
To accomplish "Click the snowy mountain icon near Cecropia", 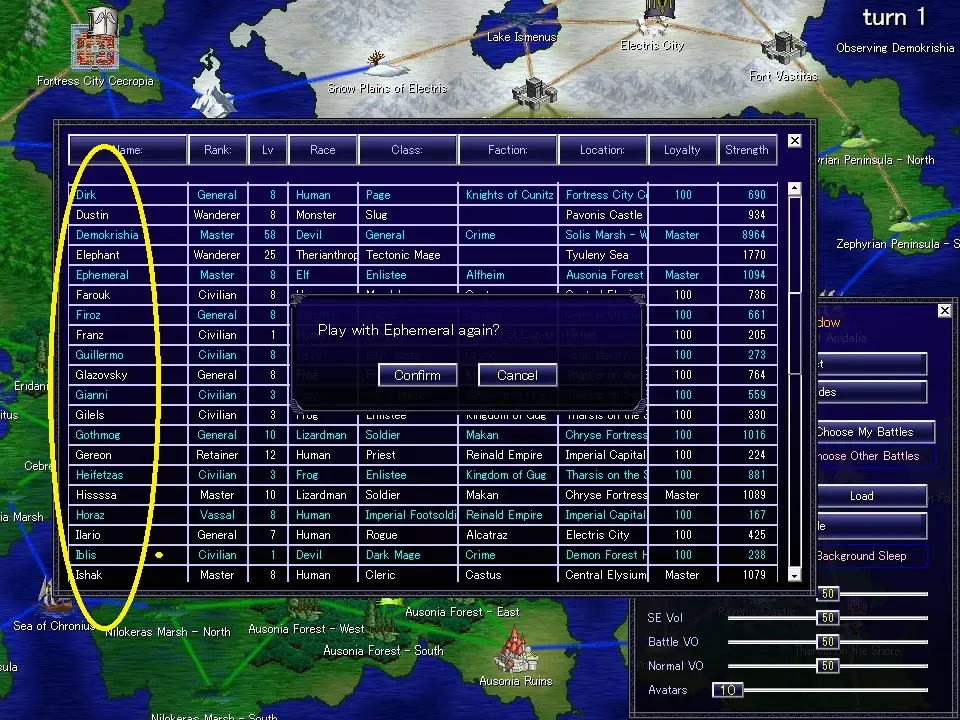I will click(x=212, y=86).
